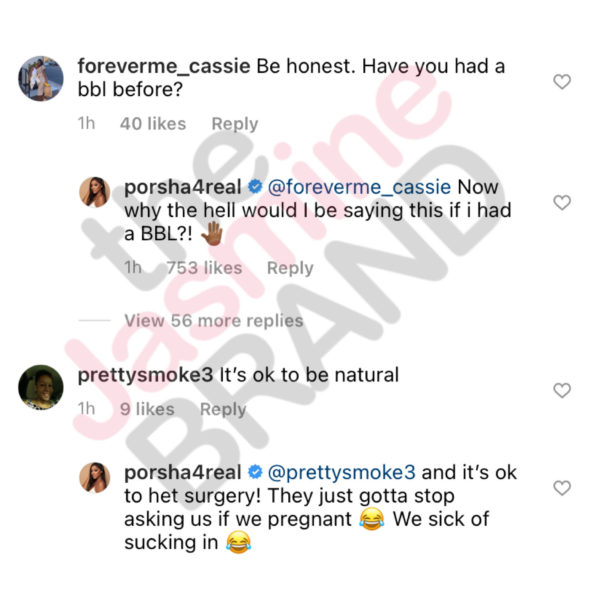Tap the heart beside prettysmoke3's comment
Viewport: 595px width, 595px height.
point(562,390)
